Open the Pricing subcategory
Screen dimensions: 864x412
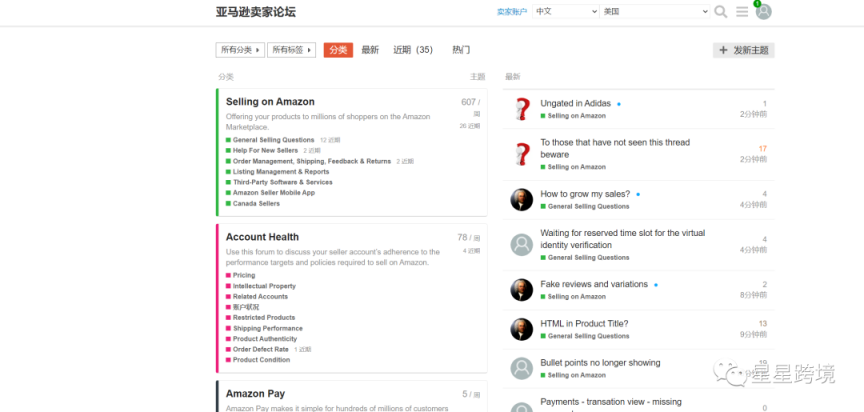click(244, 275)
